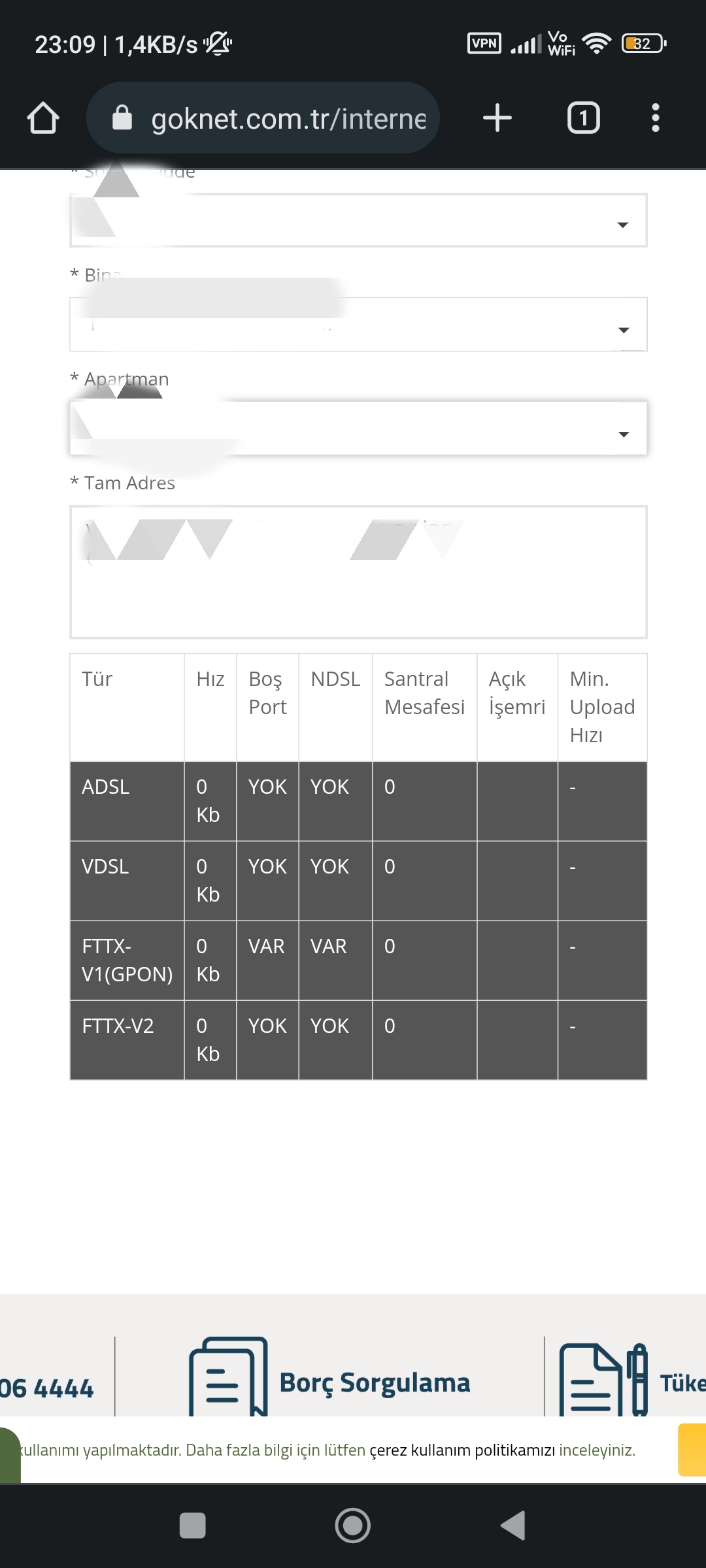Tap the Android recent apps square button

(x=193, y=1526)
